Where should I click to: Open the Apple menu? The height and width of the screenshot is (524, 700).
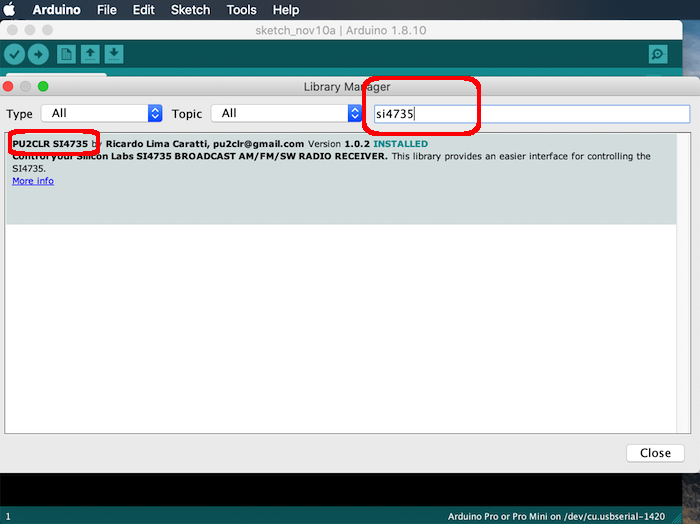(9, 9)
